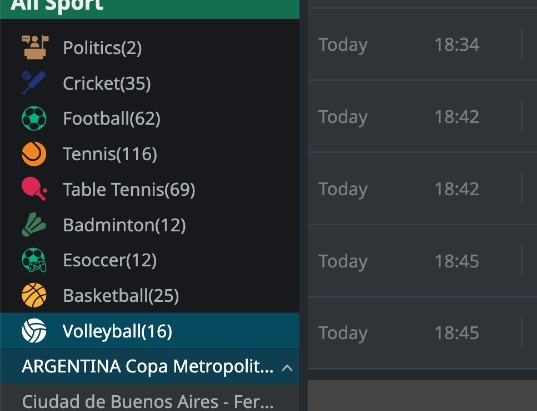The image size is (537, 411).
Task: Click the Basketball icon
Action: pyautogui.click(x=34, y=295)
